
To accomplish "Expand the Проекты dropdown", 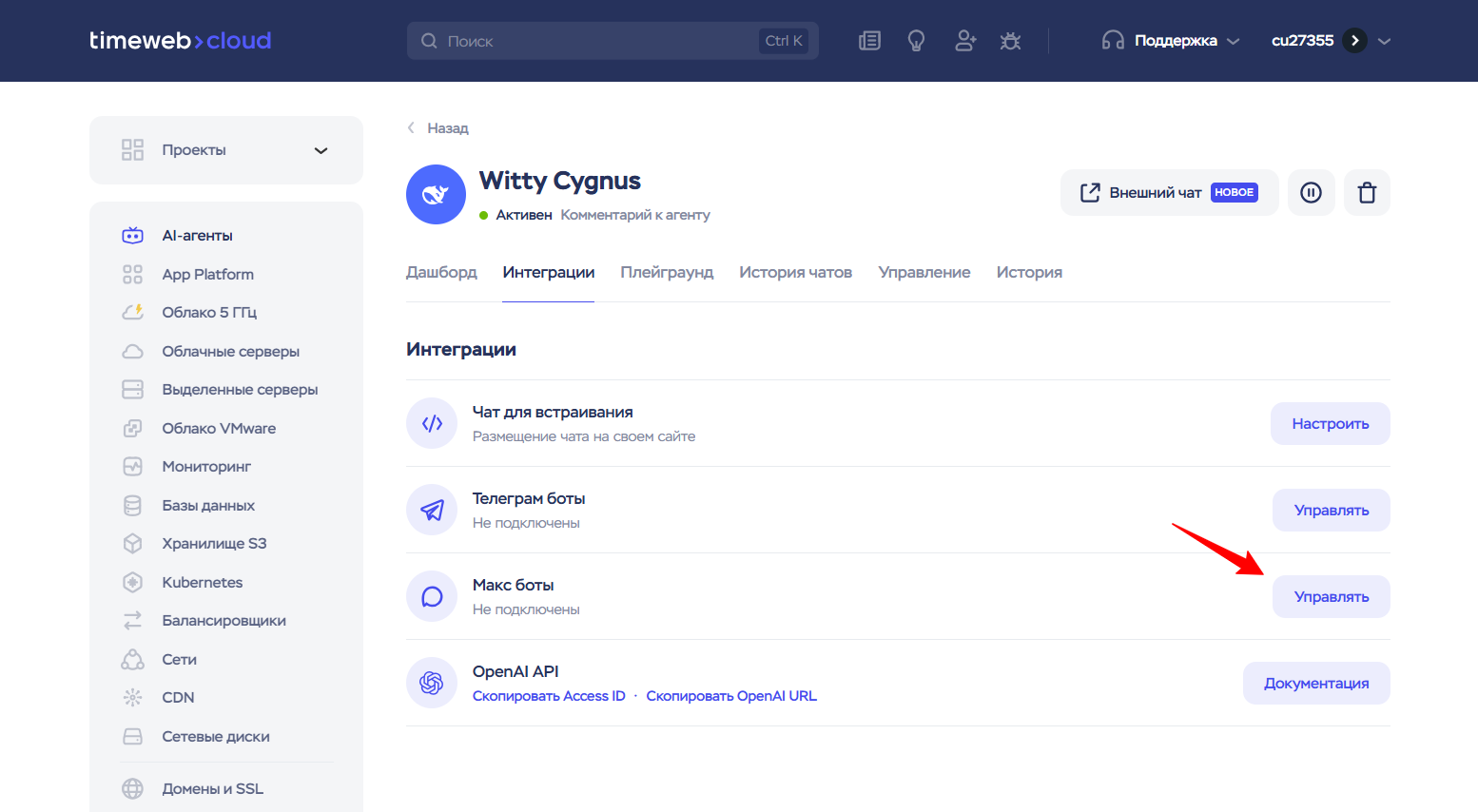I will tap(226, 150).
